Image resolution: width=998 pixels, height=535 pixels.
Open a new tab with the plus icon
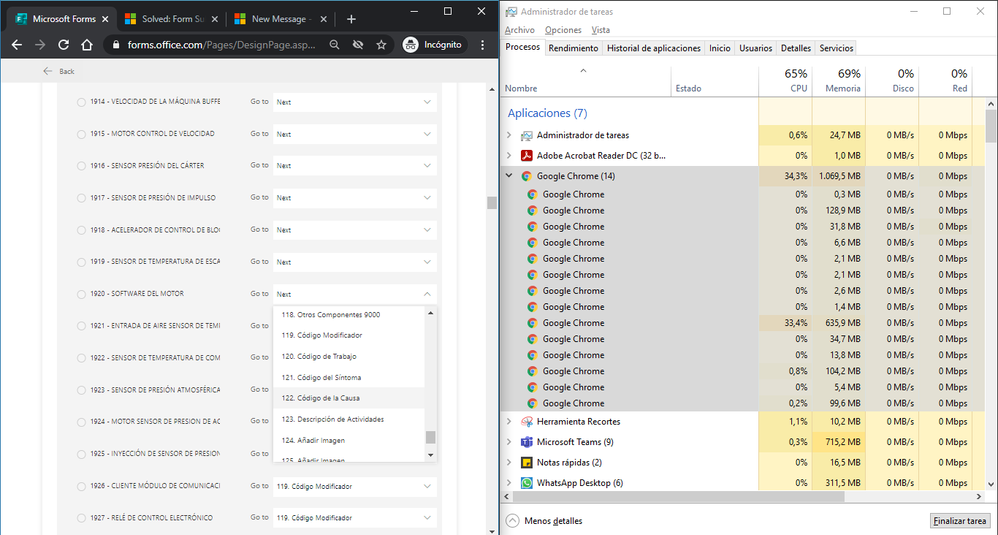351,19
